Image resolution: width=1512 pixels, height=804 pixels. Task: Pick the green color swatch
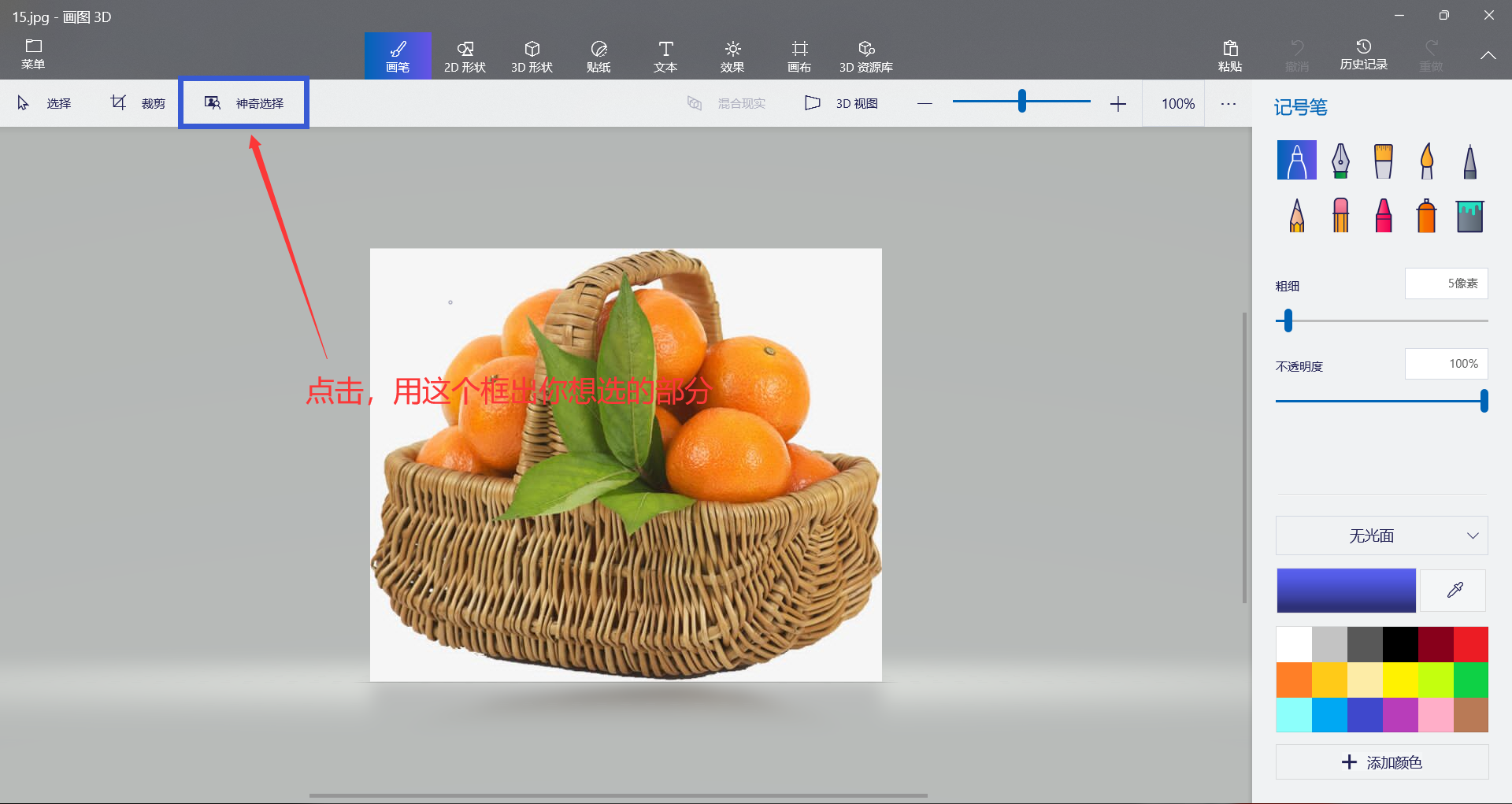click(1471, 680)
